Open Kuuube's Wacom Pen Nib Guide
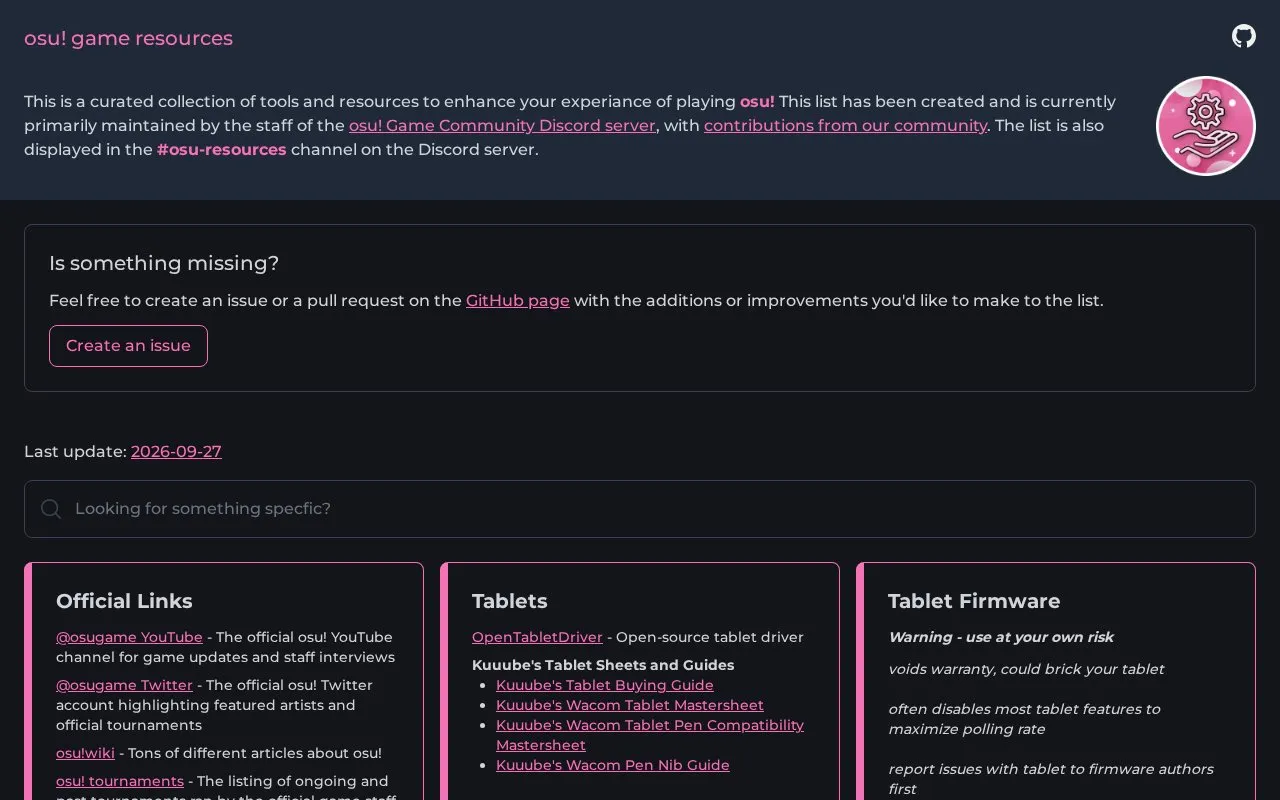This screenshot has height=800, width=1280. (x=613, y=765)
